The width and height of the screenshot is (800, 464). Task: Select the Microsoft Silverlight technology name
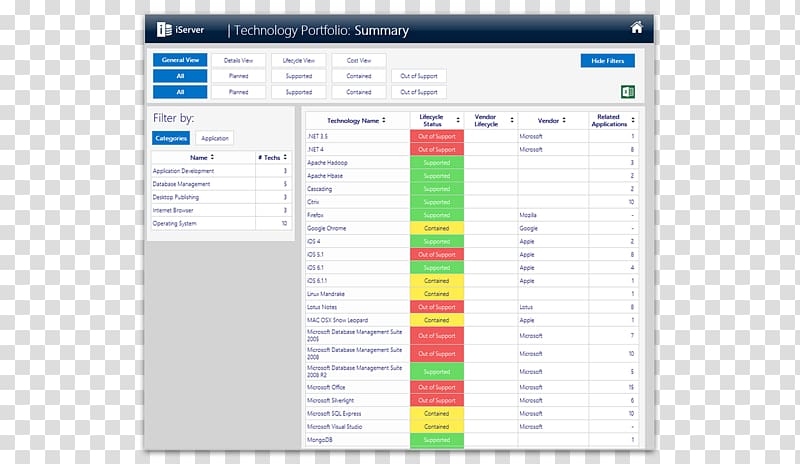point(330,401)
